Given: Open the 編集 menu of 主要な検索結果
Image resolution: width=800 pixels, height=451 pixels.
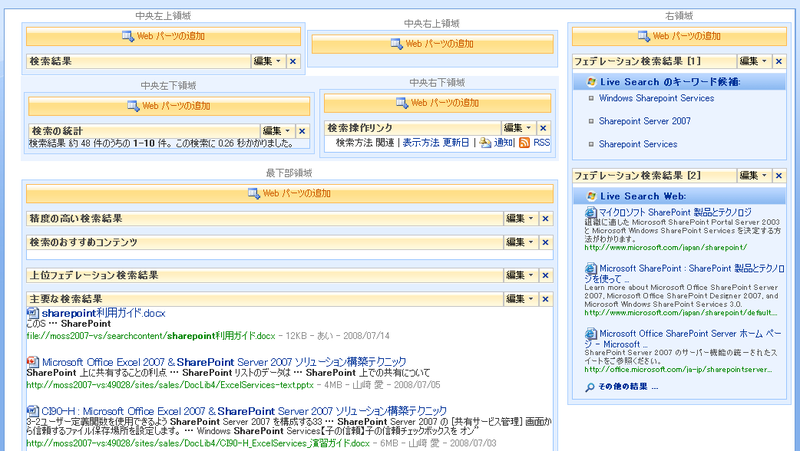Looking at the screenshot, I should click(x=519, y=299).
